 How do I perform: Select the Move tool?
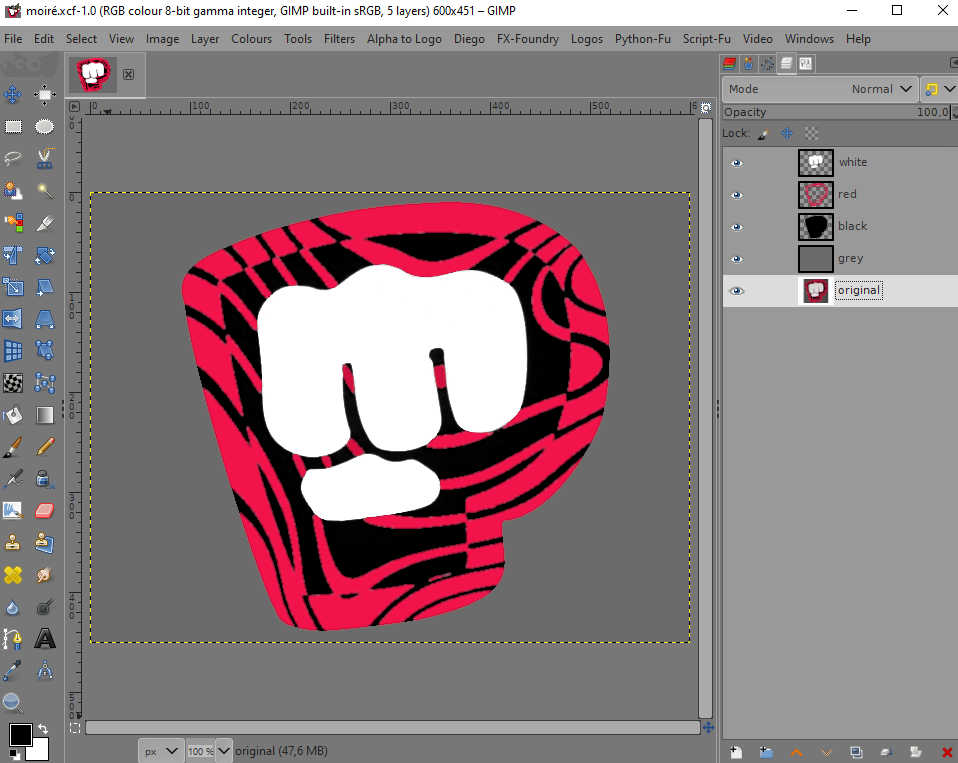click(x=13, y=95)
